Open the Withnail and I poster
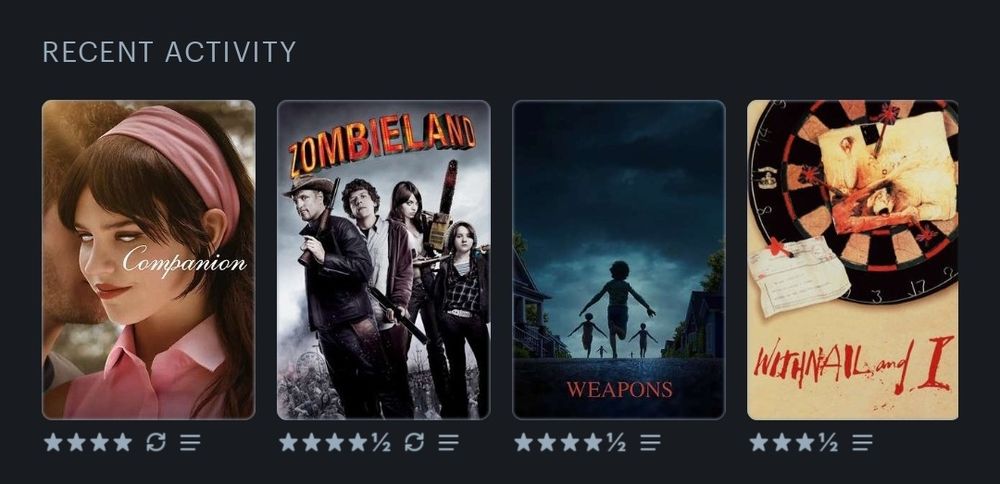 853,260
